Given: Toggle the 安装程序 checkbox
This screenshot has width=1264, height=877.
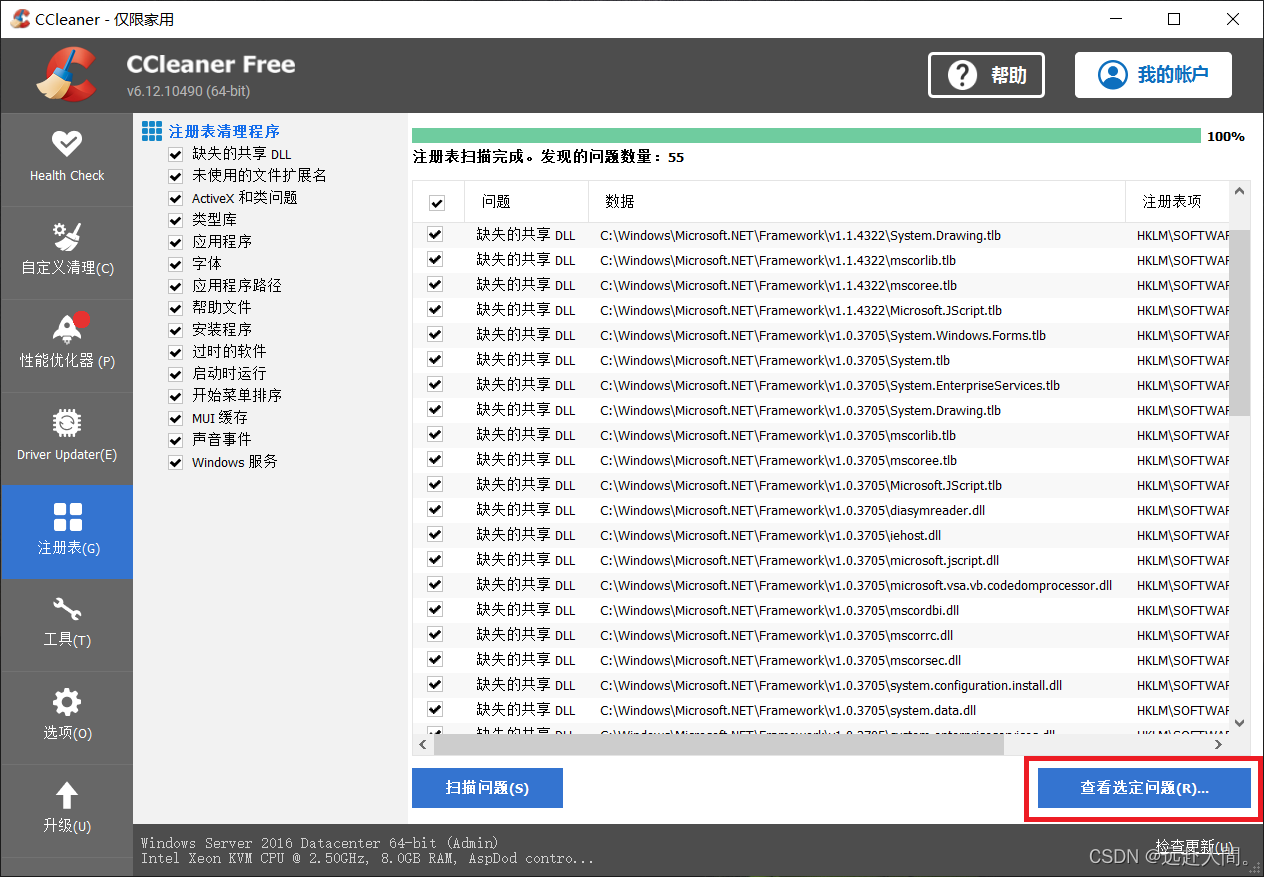Looking at the screenshot, I should (x=175, y=330).
